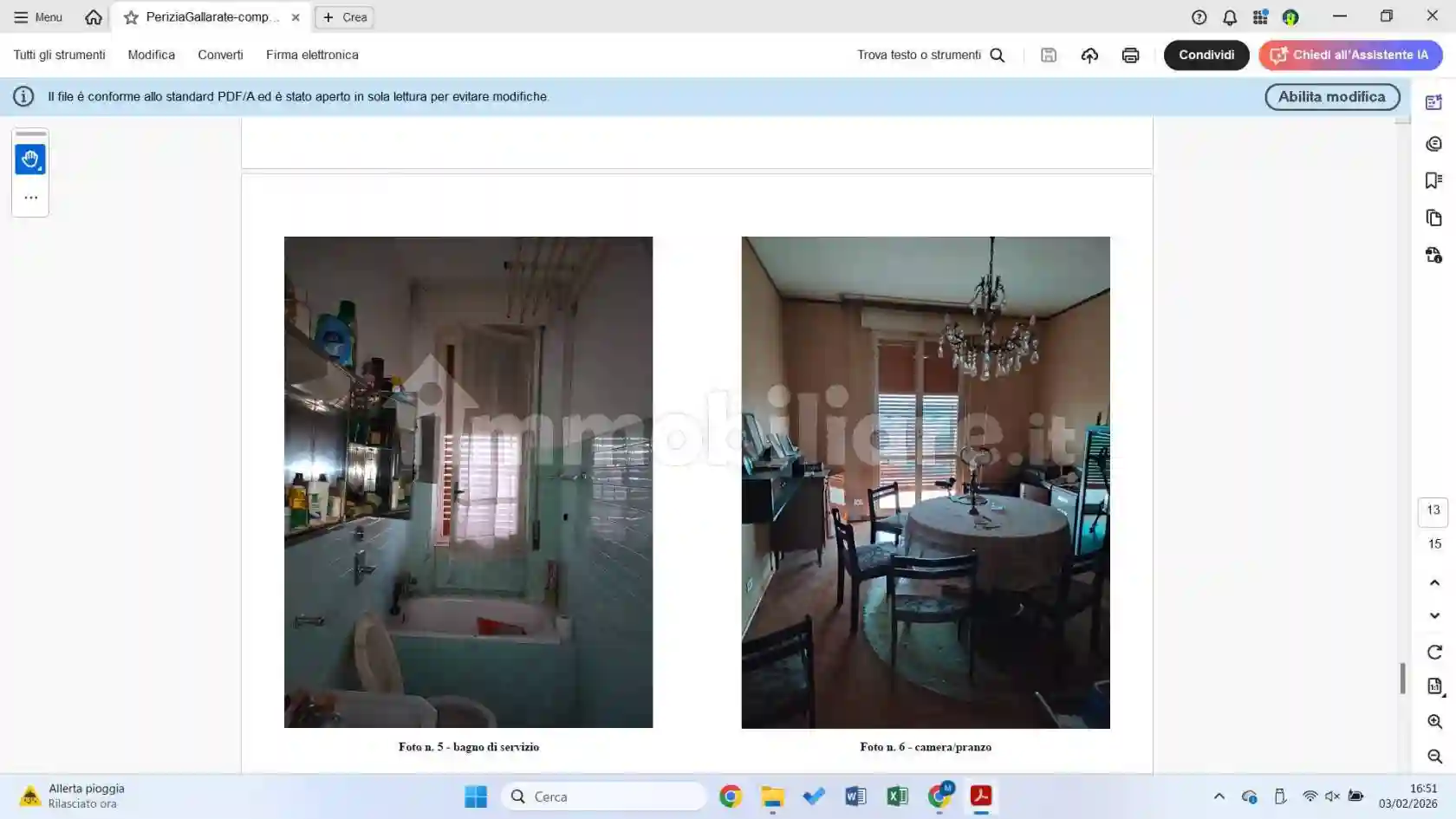Expand more tools with three dots
1456x819 pixels.
point(30,198)
